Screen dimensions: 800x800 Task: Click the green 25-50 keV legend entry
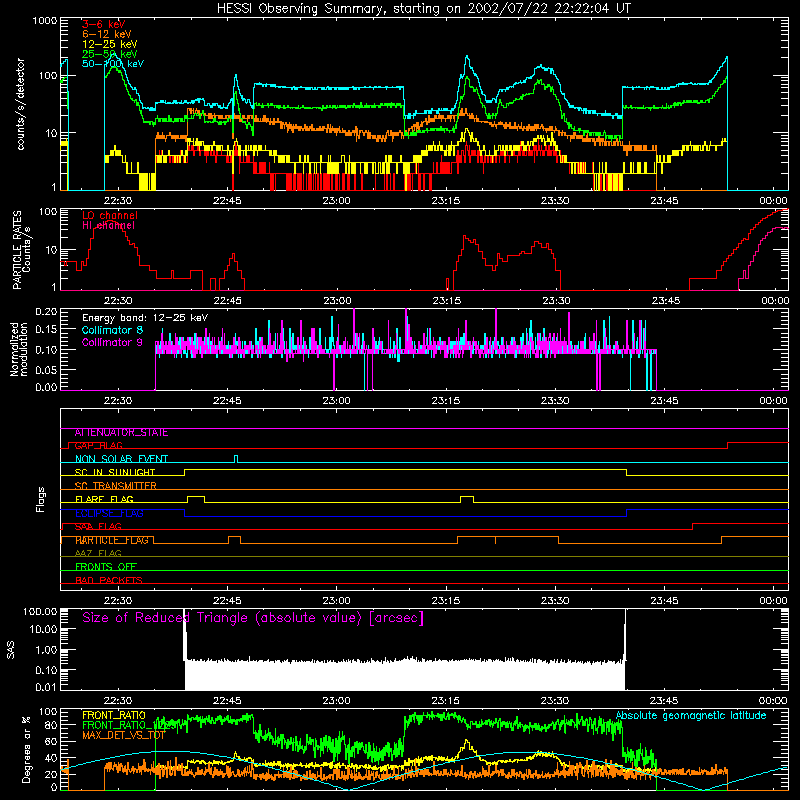point(109,54)
